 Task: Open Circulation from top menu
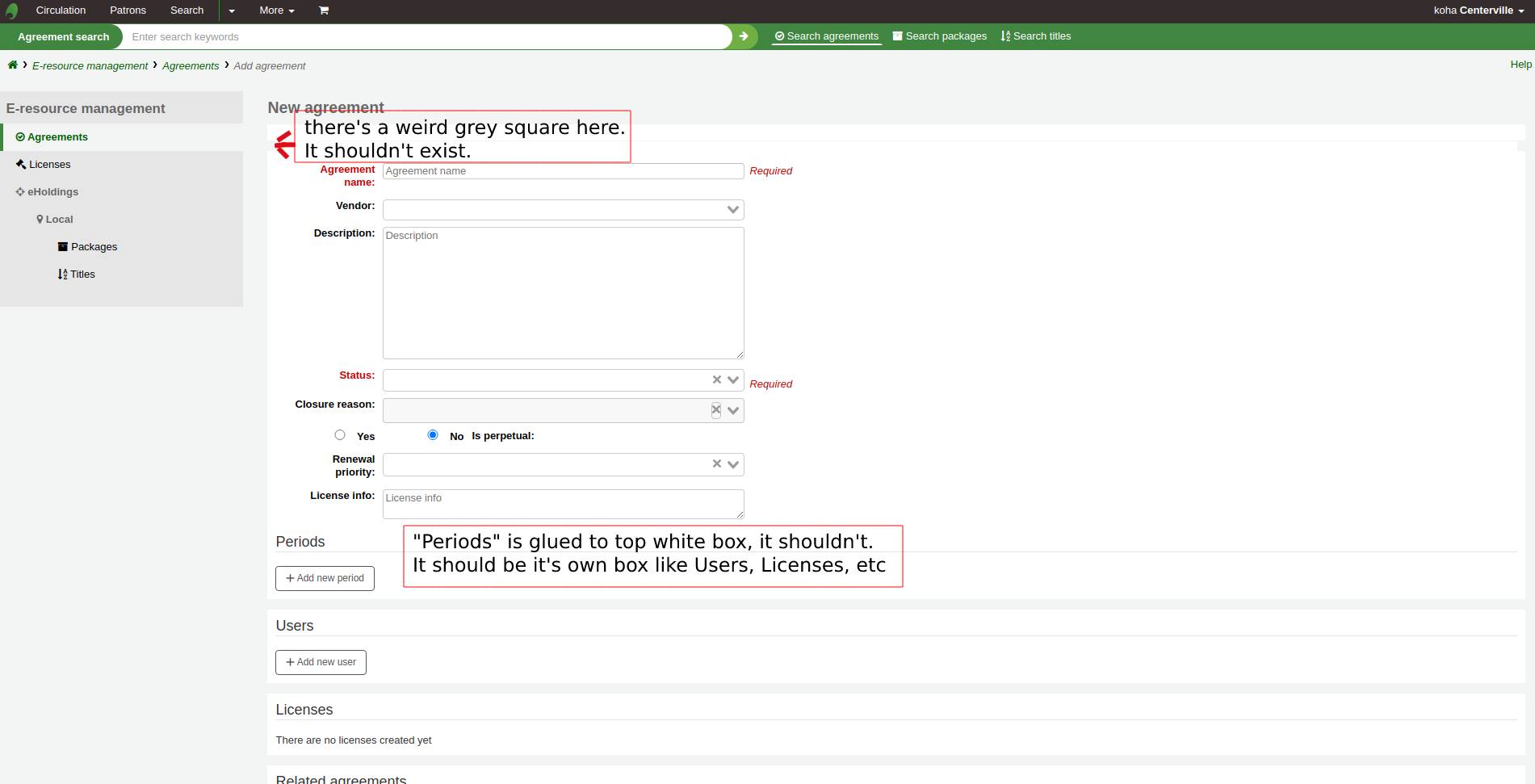[61, 10]
